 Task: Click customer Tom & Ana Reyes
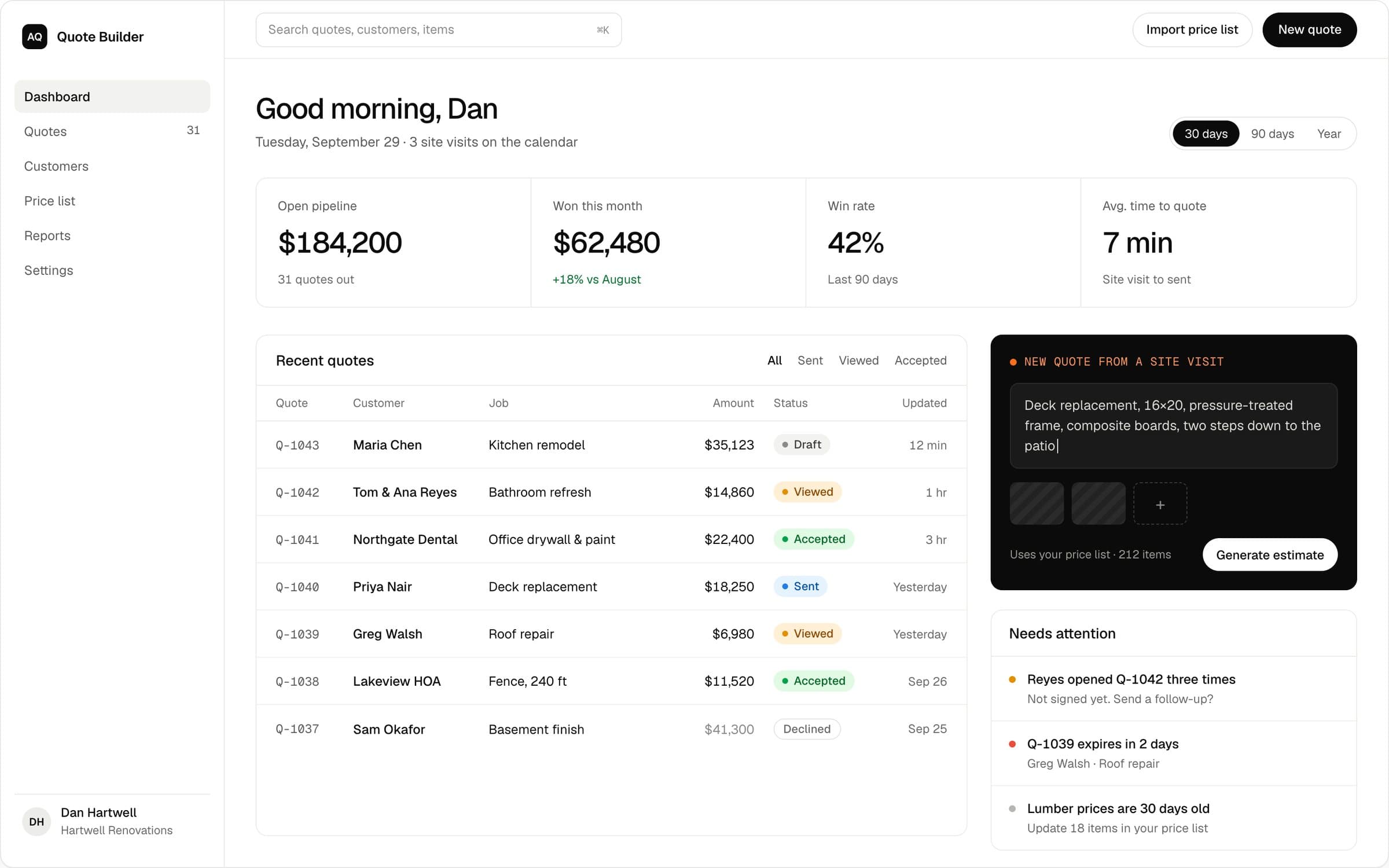coord(405,492)
